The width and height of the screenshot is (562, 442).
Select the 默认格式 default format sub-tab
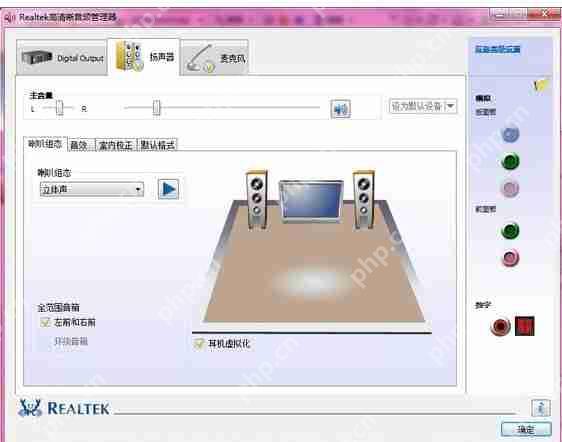[x=157, y=145]
